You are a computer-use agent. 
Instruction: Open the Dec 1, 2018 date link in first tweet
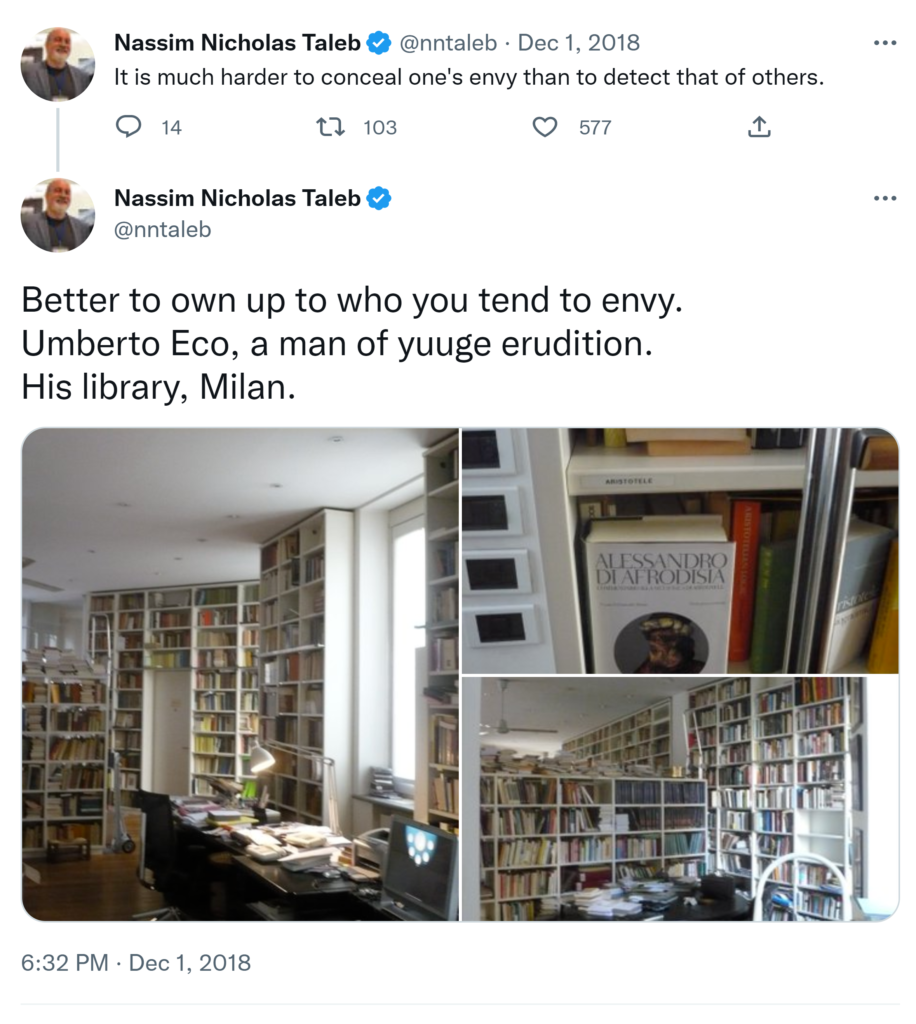pos(578,43)
